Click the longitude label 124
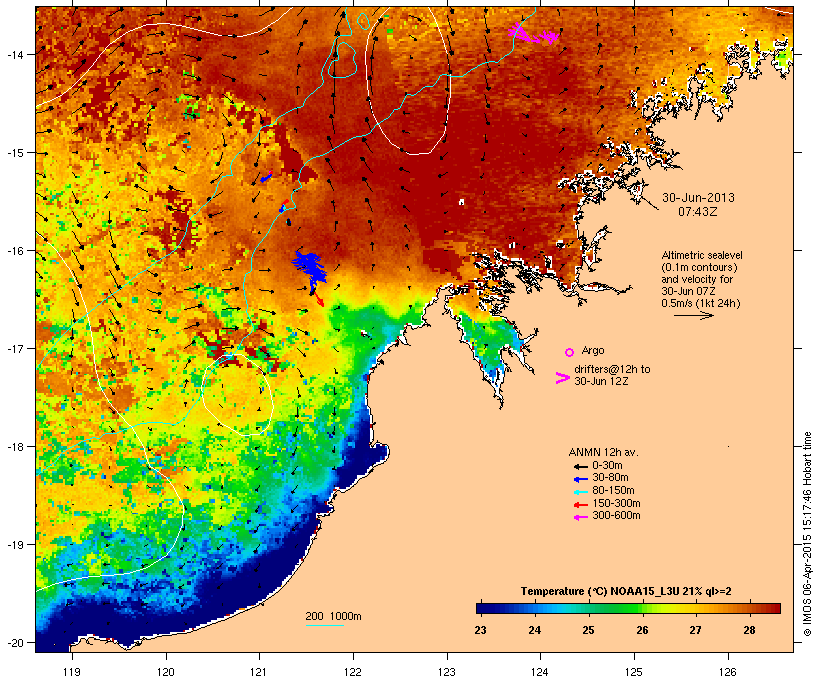 pyautogui.click(x=540, y=672)
